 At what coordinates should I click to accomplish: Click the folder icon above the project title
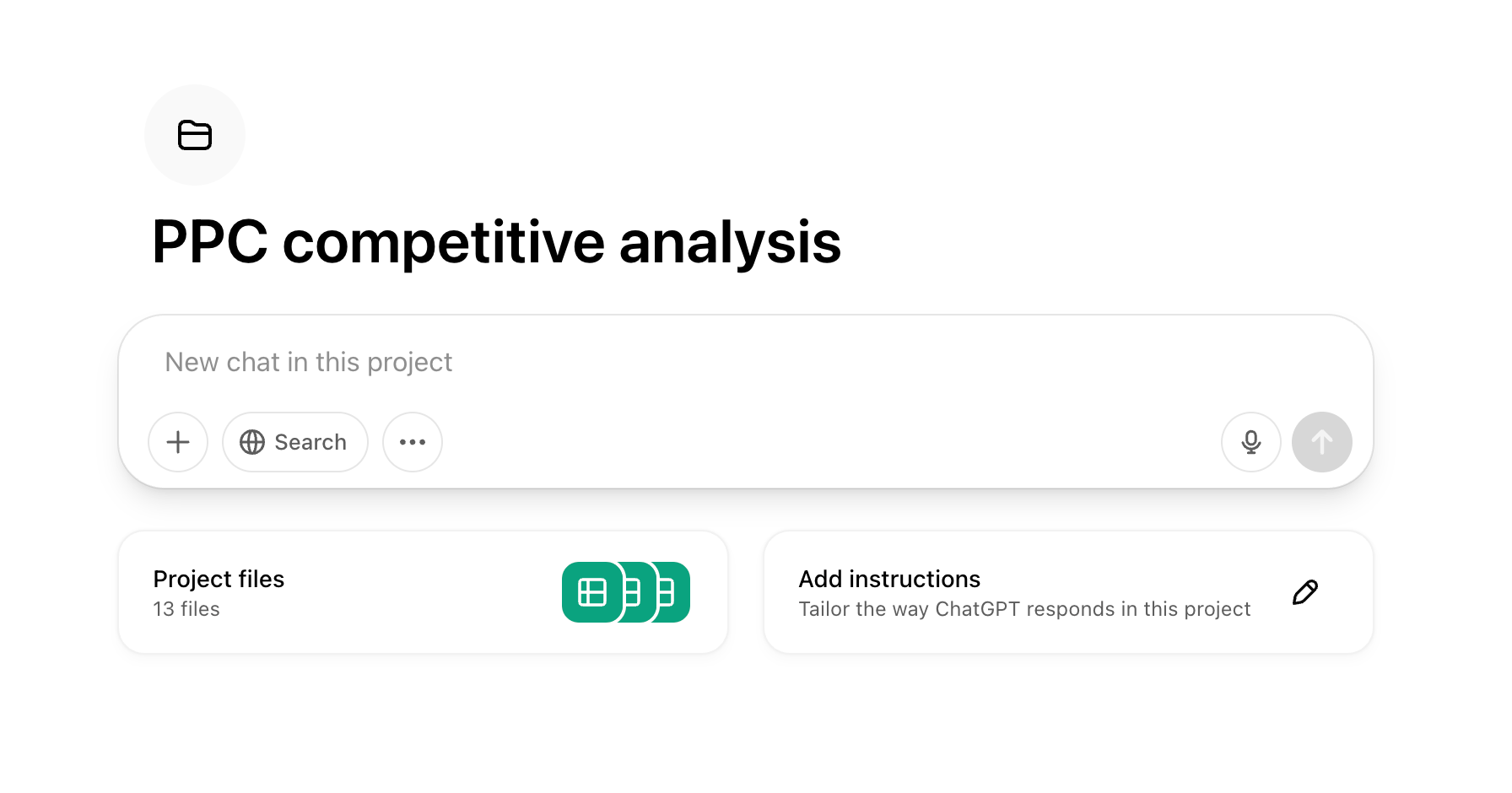tap(194, 135)
